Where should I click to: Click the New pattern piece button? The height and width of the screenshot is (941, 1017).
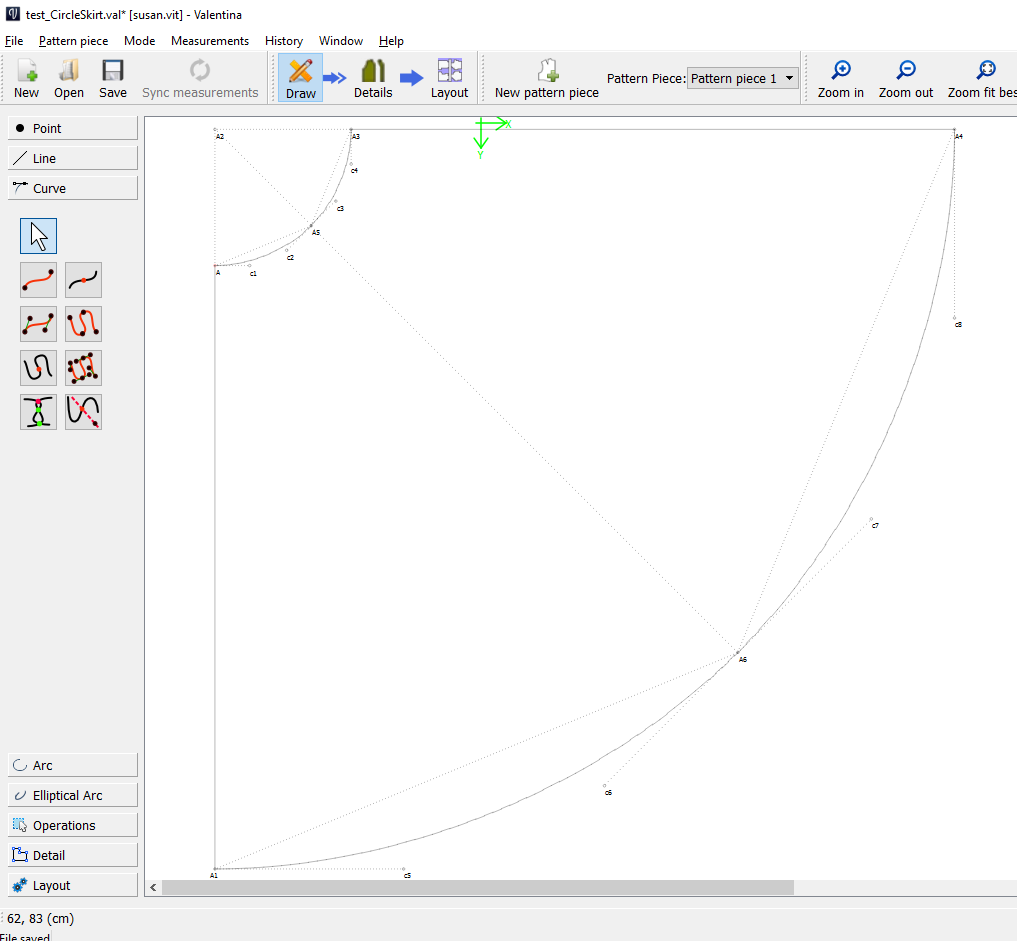tap(546, 78)
